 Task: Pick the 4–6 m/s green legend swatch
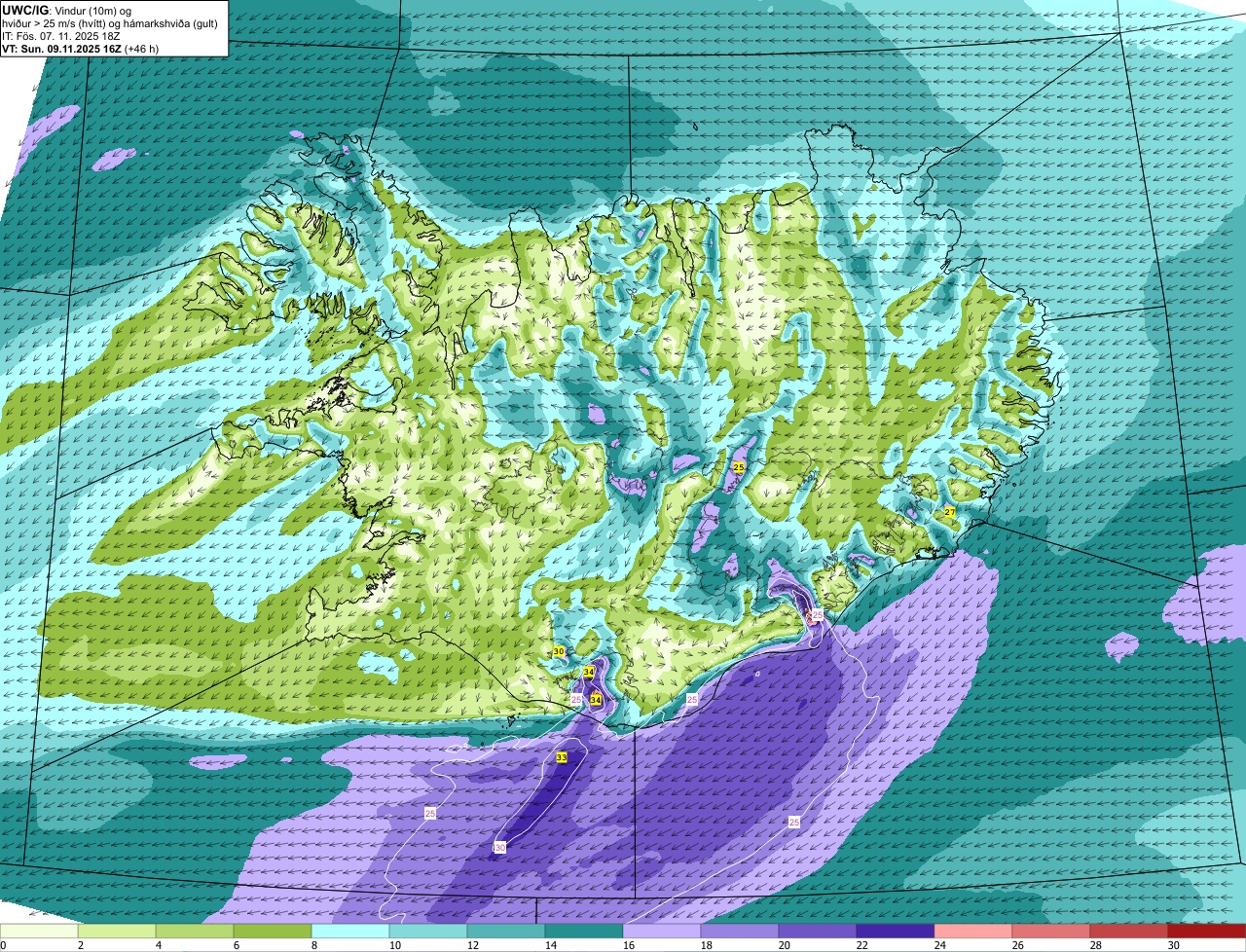195,932
